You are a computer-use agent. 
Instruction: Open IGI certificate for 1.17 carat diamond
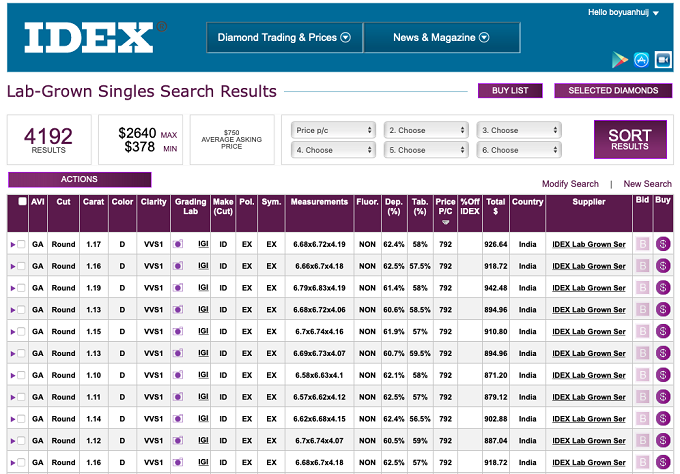(203, 244)
